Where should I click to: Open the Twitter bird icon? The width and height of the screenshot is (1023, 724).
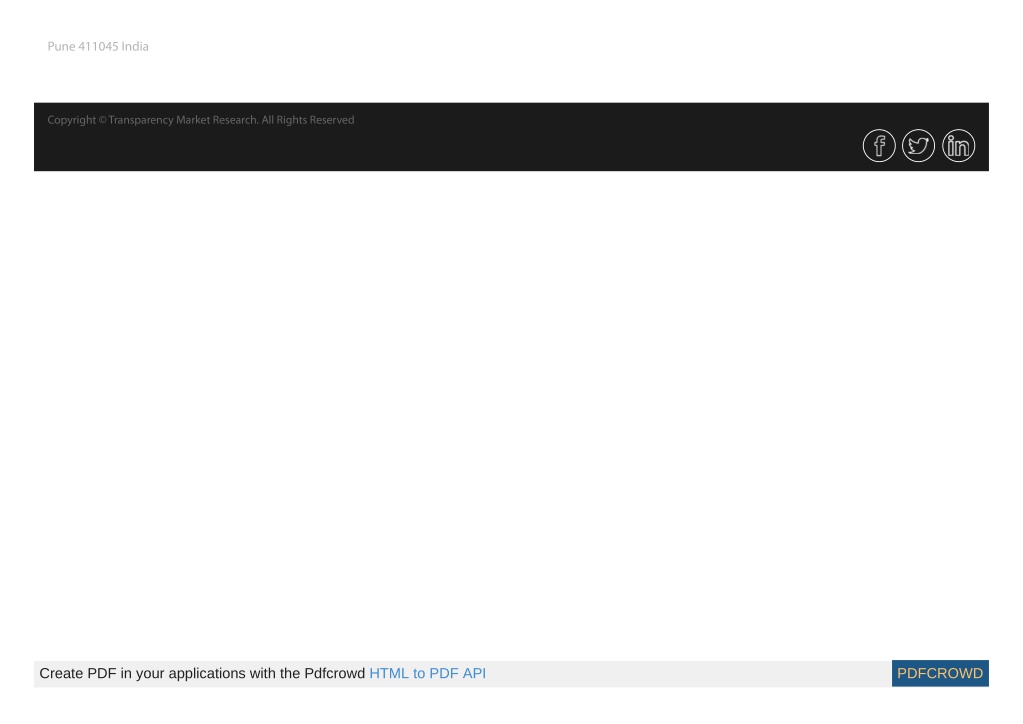[x=918, y=145]
